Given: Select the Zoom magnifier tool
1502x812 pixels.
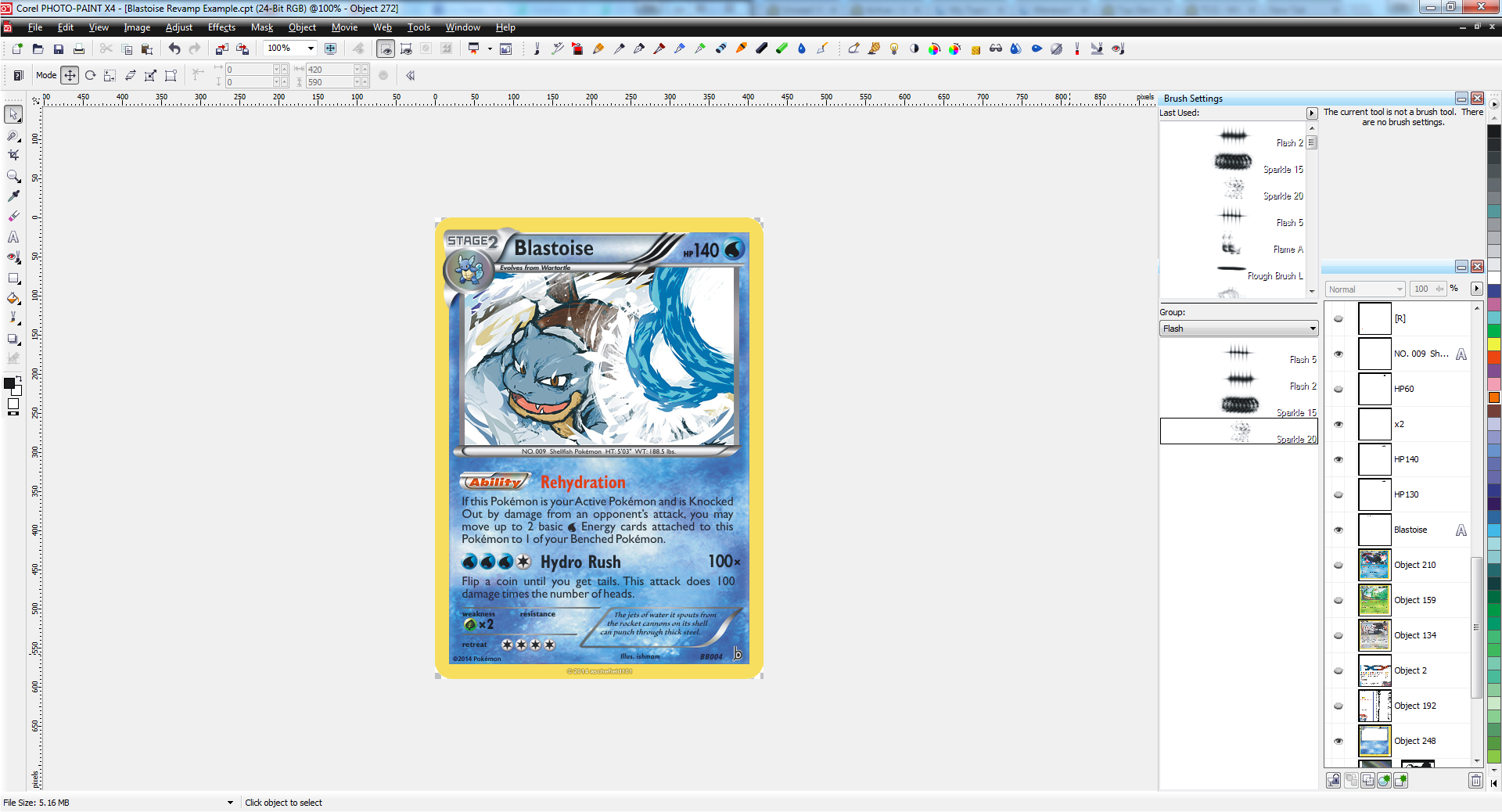Looking at the screenshot, I should 13,176.
